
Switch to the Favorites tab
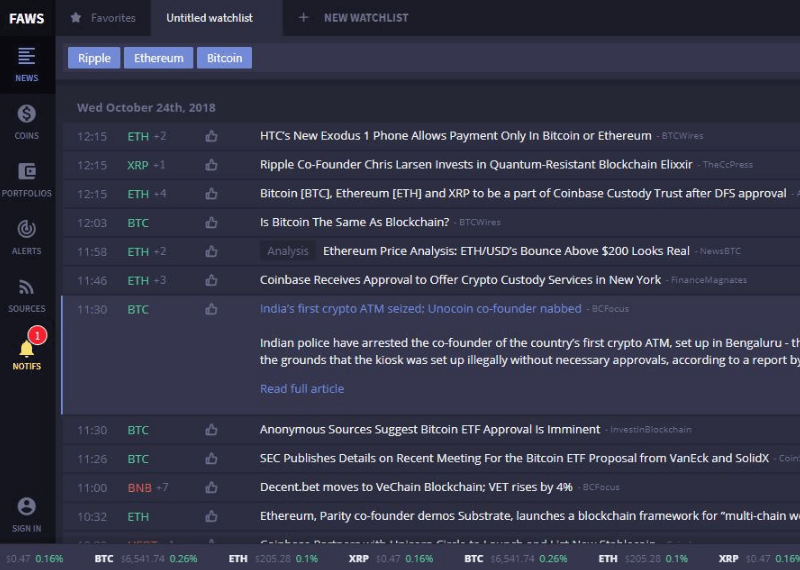[104, 18]
